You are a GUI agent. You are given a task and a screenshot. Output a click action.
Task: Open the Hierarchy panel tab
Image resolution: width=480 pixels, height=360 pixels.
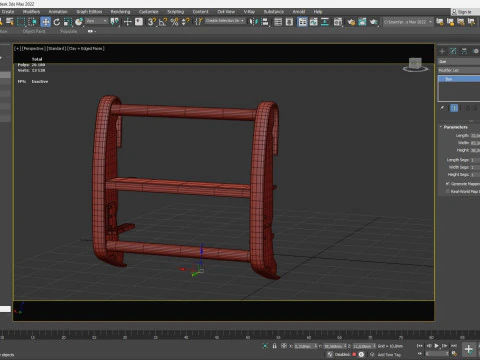(x=464, y=51)
